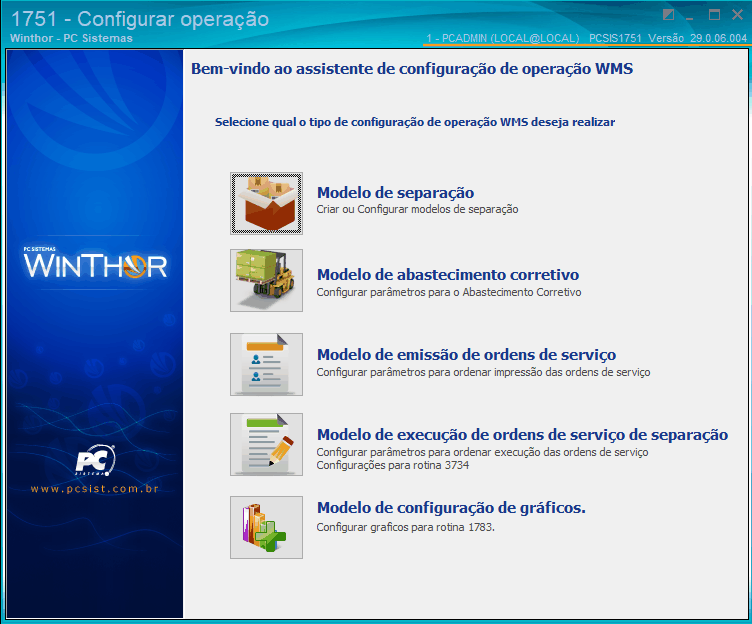Image resolution: width=752 pixels, height=624 pixels.
Task: Click the 'Selecione qual o tipo de configuração' instruction
Action: (x=415, y=122)
